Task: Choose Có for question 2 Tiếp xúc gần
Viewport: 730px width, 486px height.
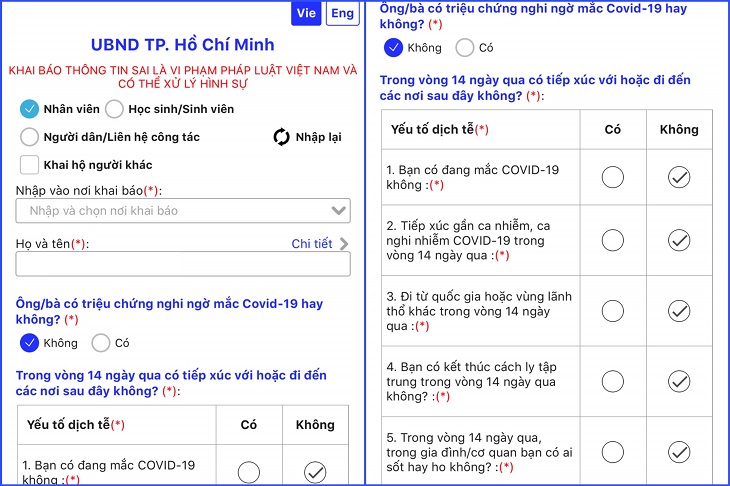Action: click(x=613, y=240)
